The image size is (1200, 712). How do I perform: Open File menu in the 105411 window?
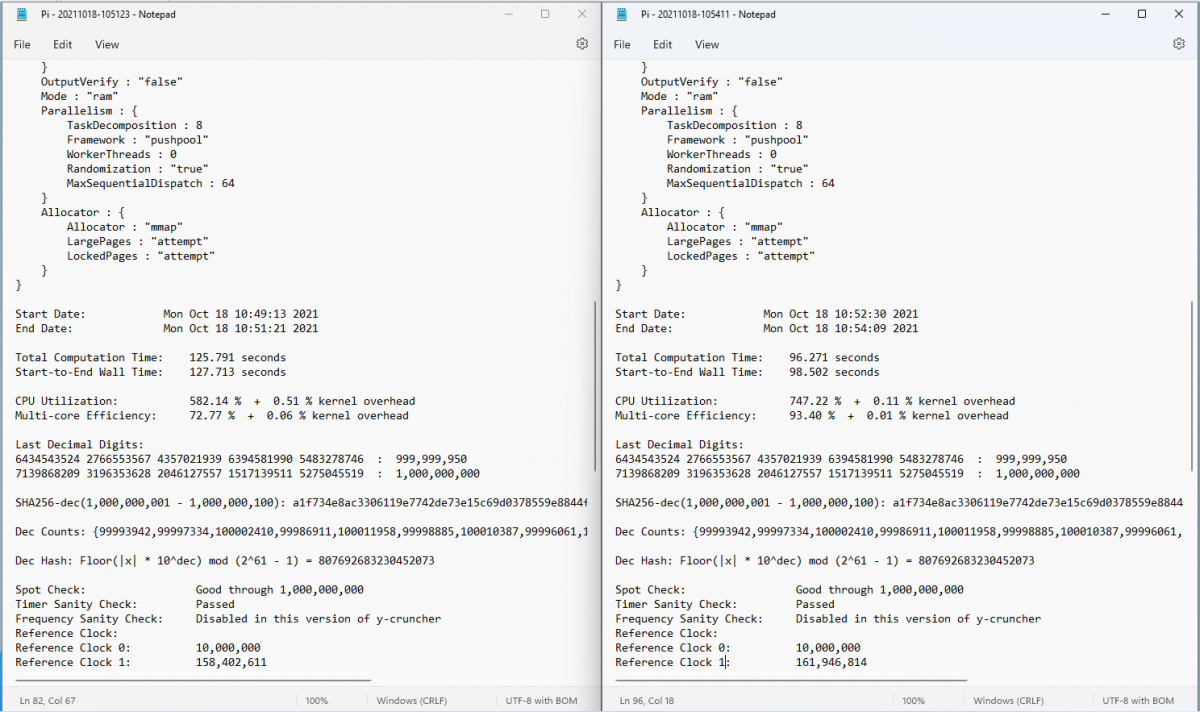pos(622,44)
